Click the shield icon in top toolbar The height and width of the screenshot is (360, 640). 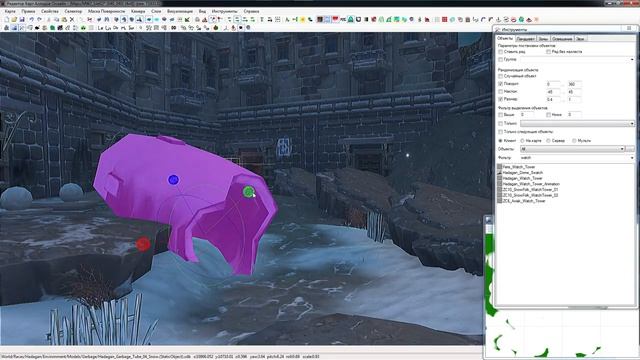tap(358, 19)
